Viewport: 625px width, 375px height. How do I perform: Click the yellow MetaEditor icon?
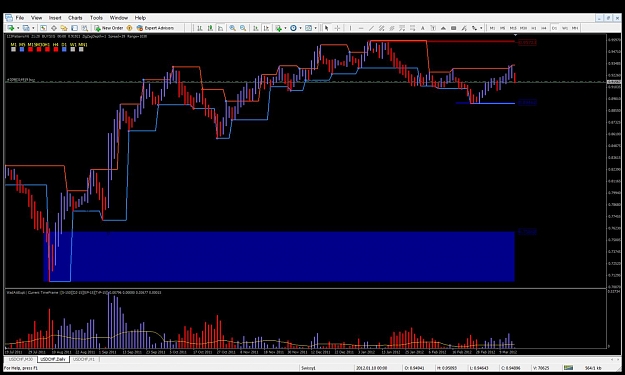coord(129,28)
